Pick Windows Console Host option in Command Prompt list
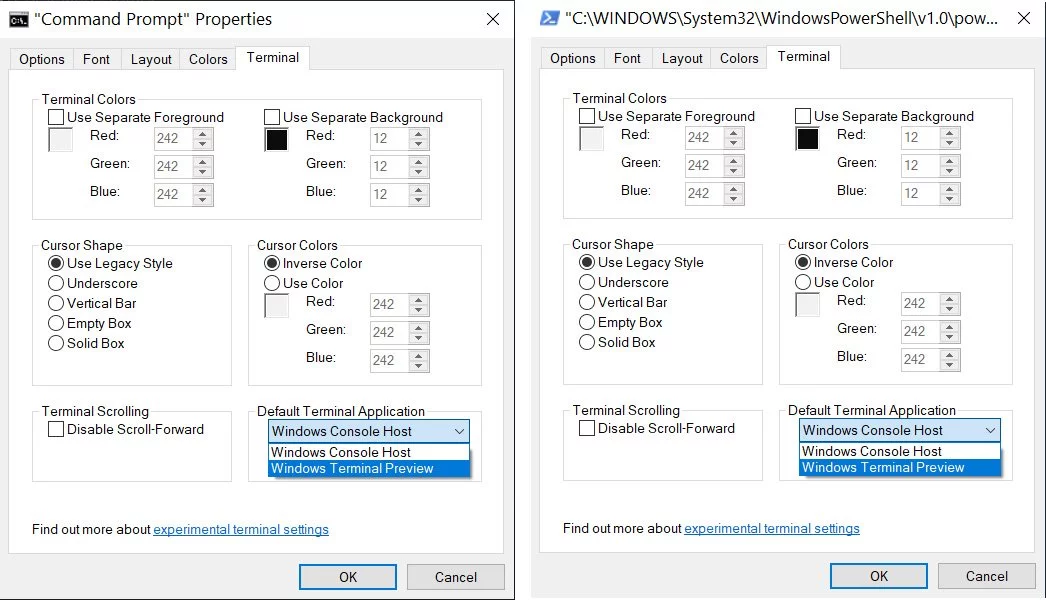Screen dimensions: 1046x600 pos(369,452)
